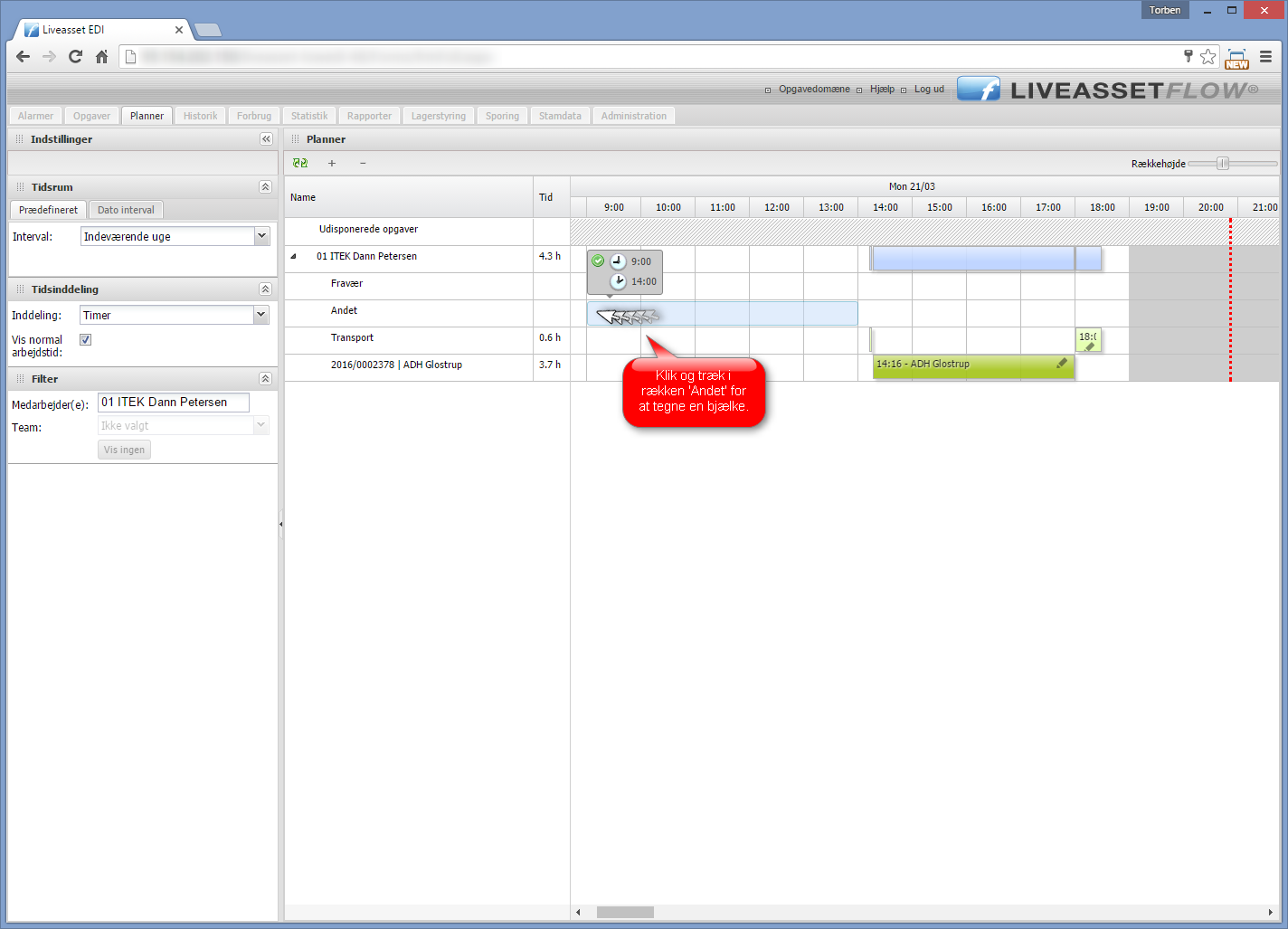This screenshot has width=1288, height=929.
Task: Collapse the 01 ITEK Dann Petersen row
Action: pos(293,257)
